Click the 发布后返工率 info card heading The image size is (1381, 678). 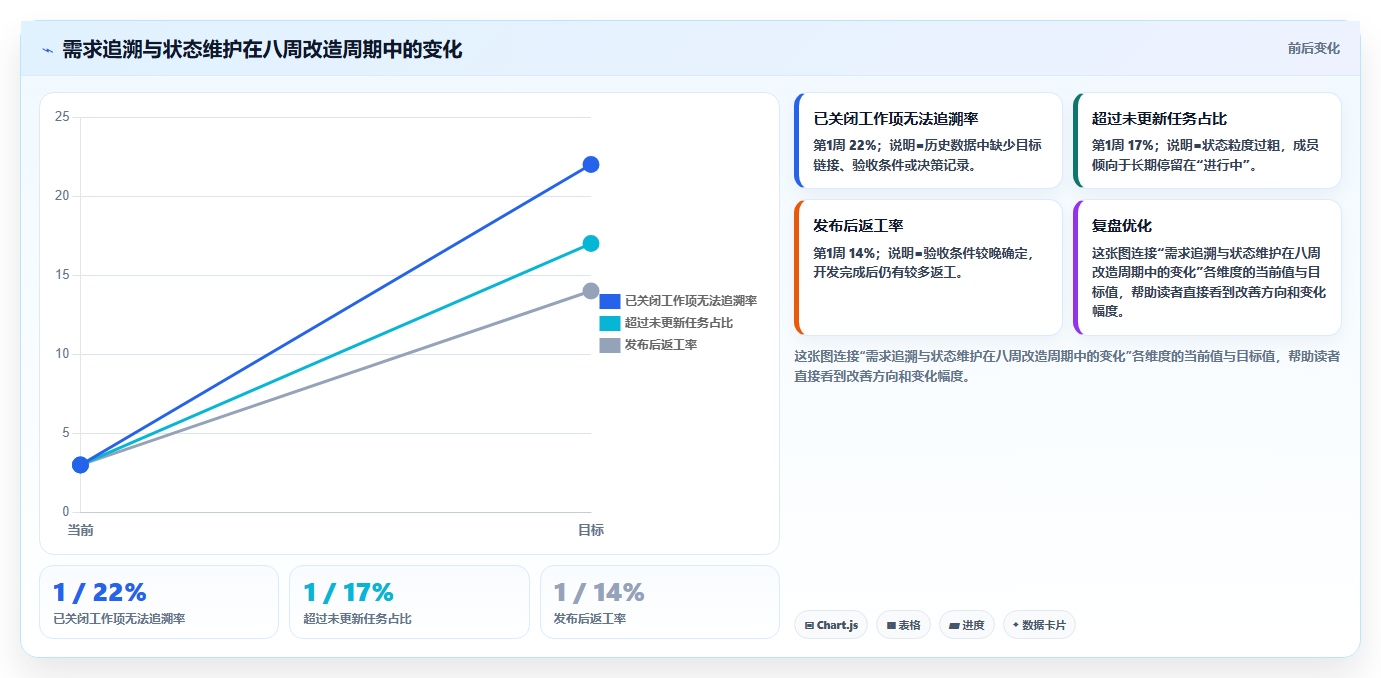[x=858, y=226]
